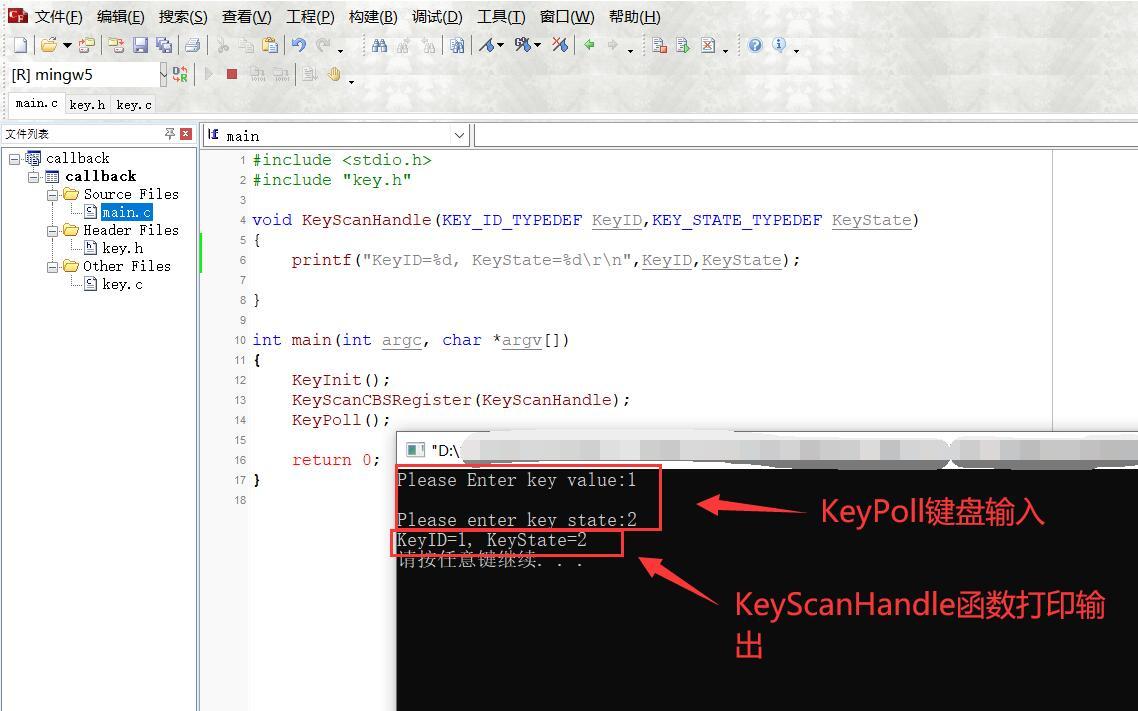Click the KeyPoll(); line in editor
1138x711 pixels.
pos(340,419)
